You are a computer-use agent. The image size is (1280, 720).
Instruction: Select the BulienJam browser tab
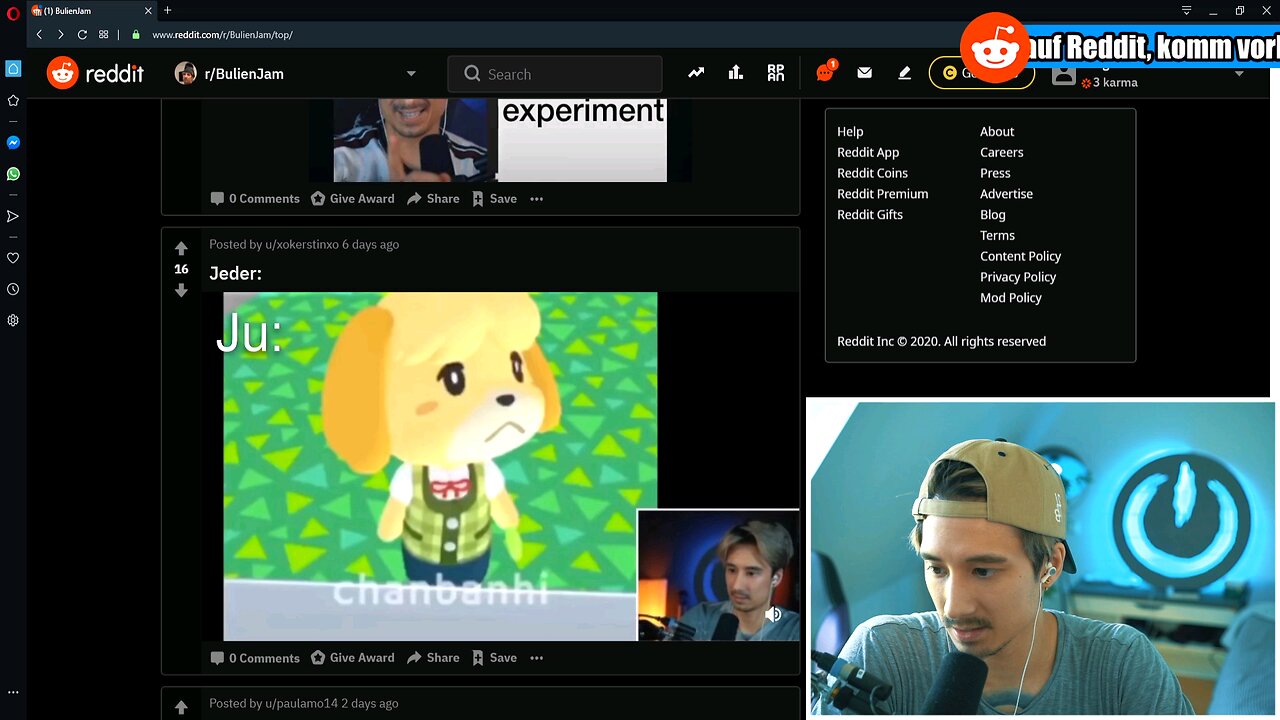tap(90, 11)
